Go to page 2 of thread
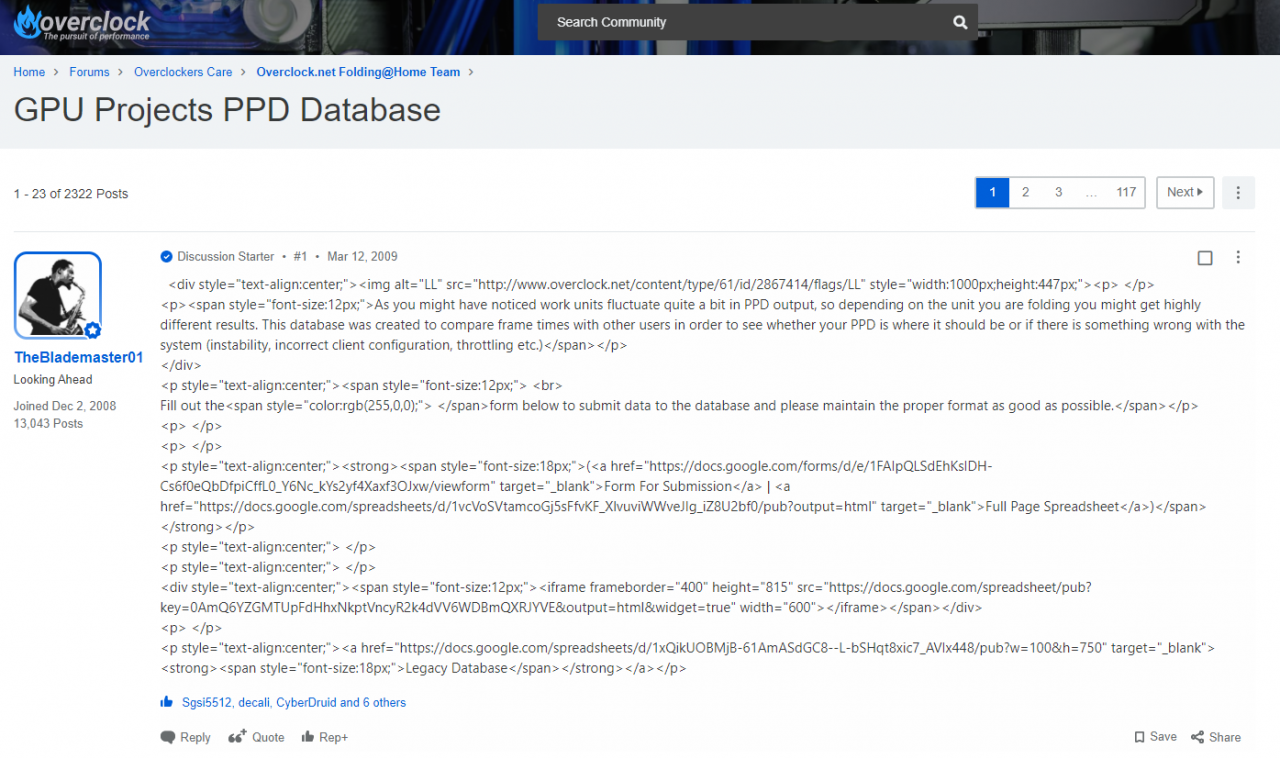The width and height of the screenshot is (1280, 759). pyautogui.click(x=1025, y=193)
